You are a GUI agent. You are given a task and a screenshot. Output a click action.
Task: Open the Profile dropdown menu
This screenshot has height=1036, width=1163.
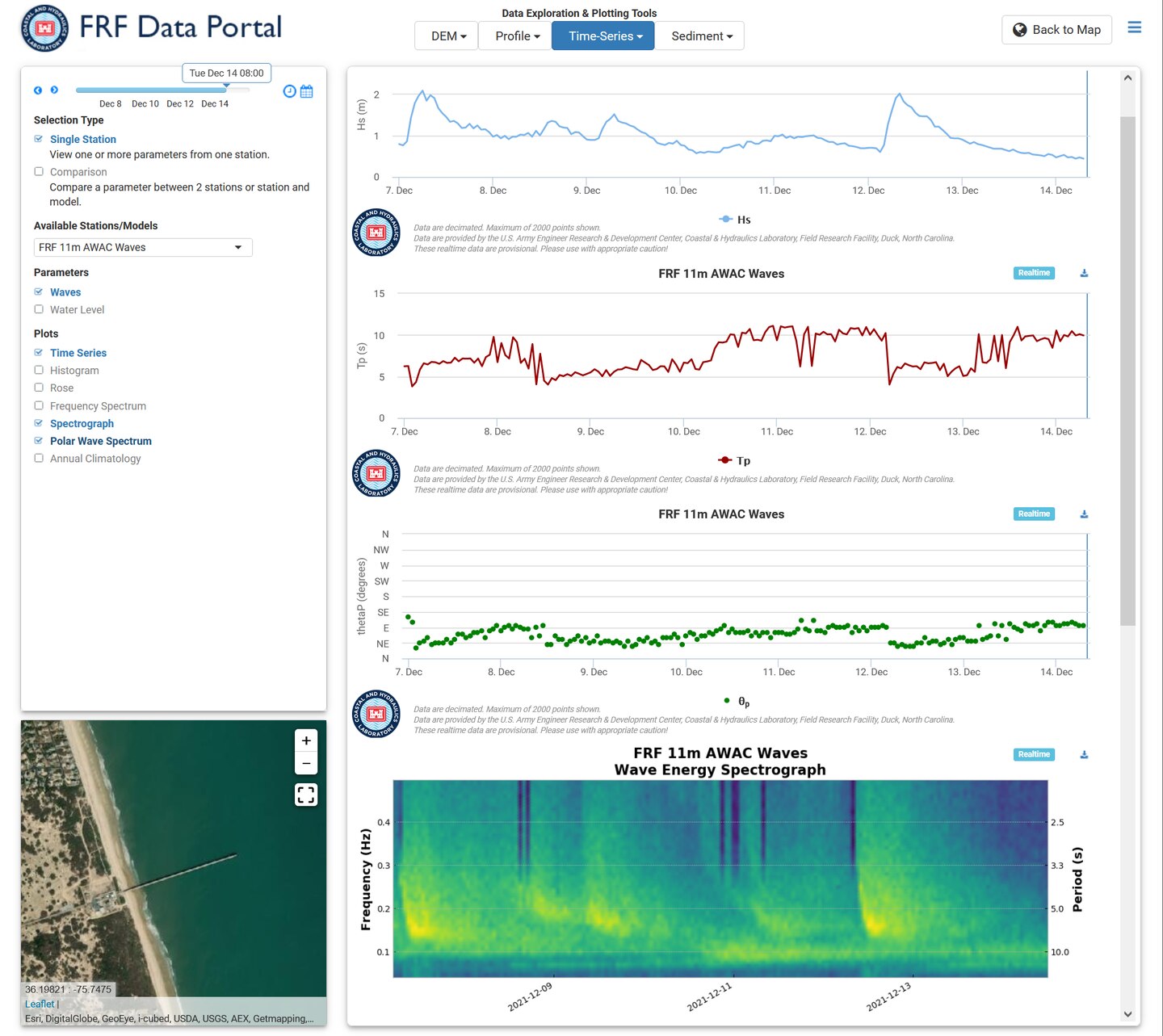tap(514, 36)
